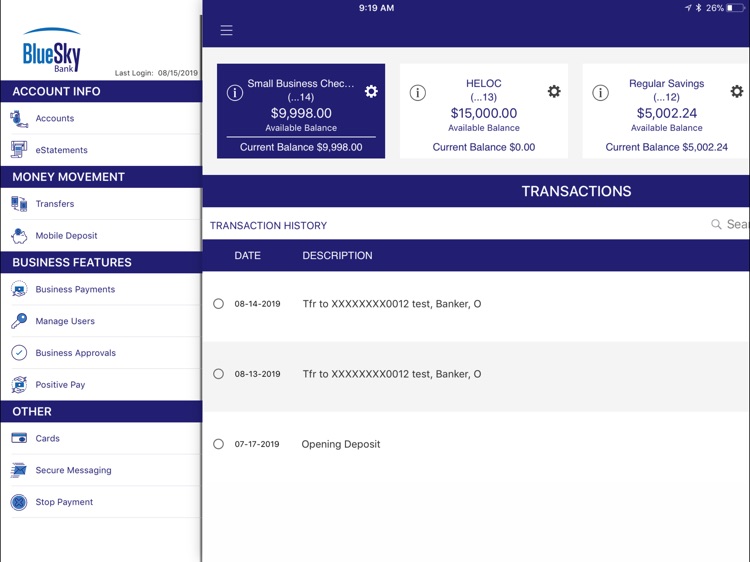The image size is (750, 562).
Task: Open info for Small Business Checking account
Action: coord(235,92)
